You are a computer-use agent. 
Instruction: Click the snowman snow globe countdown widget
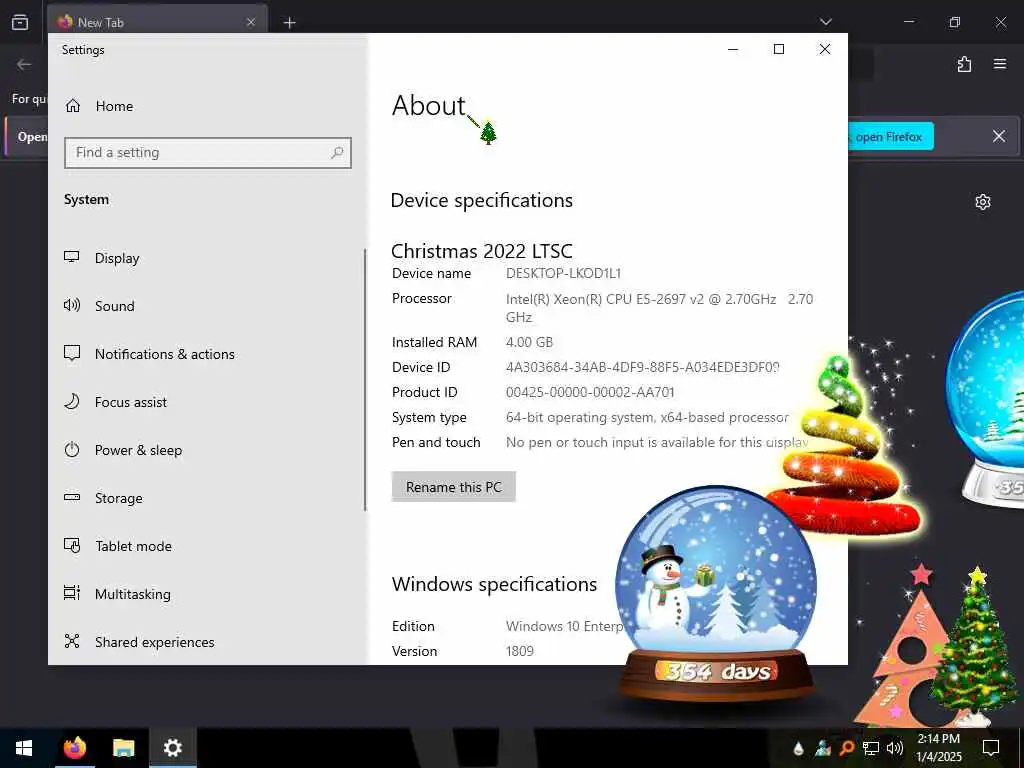pyautogui.click(x=716, y=594)
